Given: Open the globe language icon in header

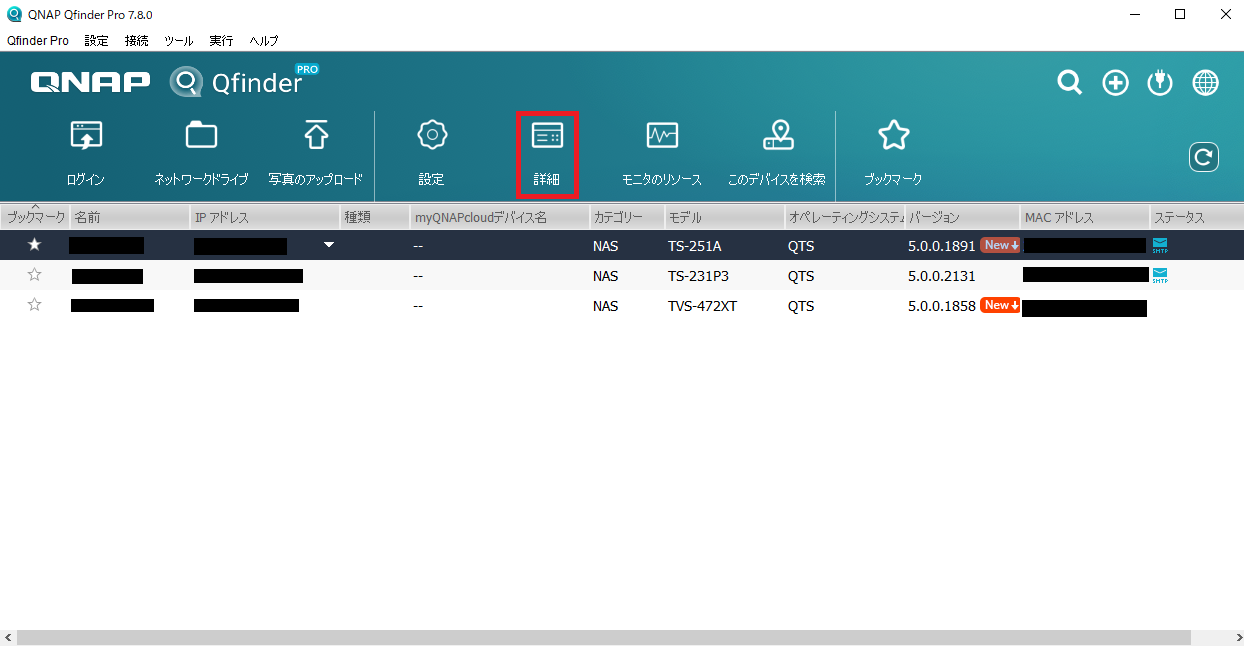Looking at the screenshot, I should click(1205, 83).
